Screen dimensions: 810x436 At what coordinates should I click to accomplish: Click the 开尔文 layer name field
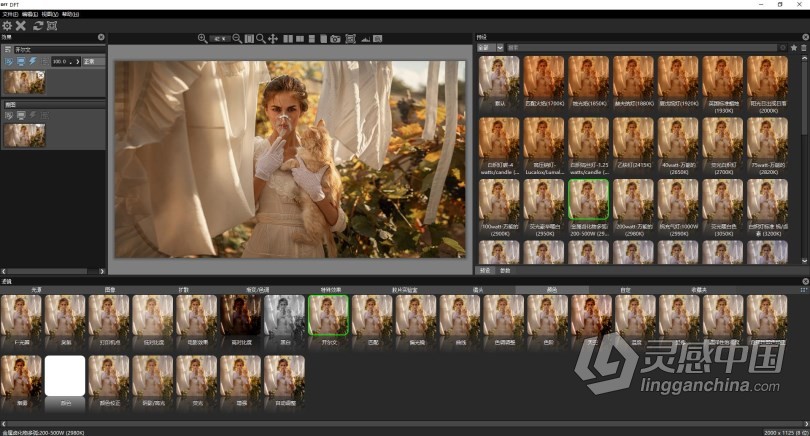tap(58, 50)
